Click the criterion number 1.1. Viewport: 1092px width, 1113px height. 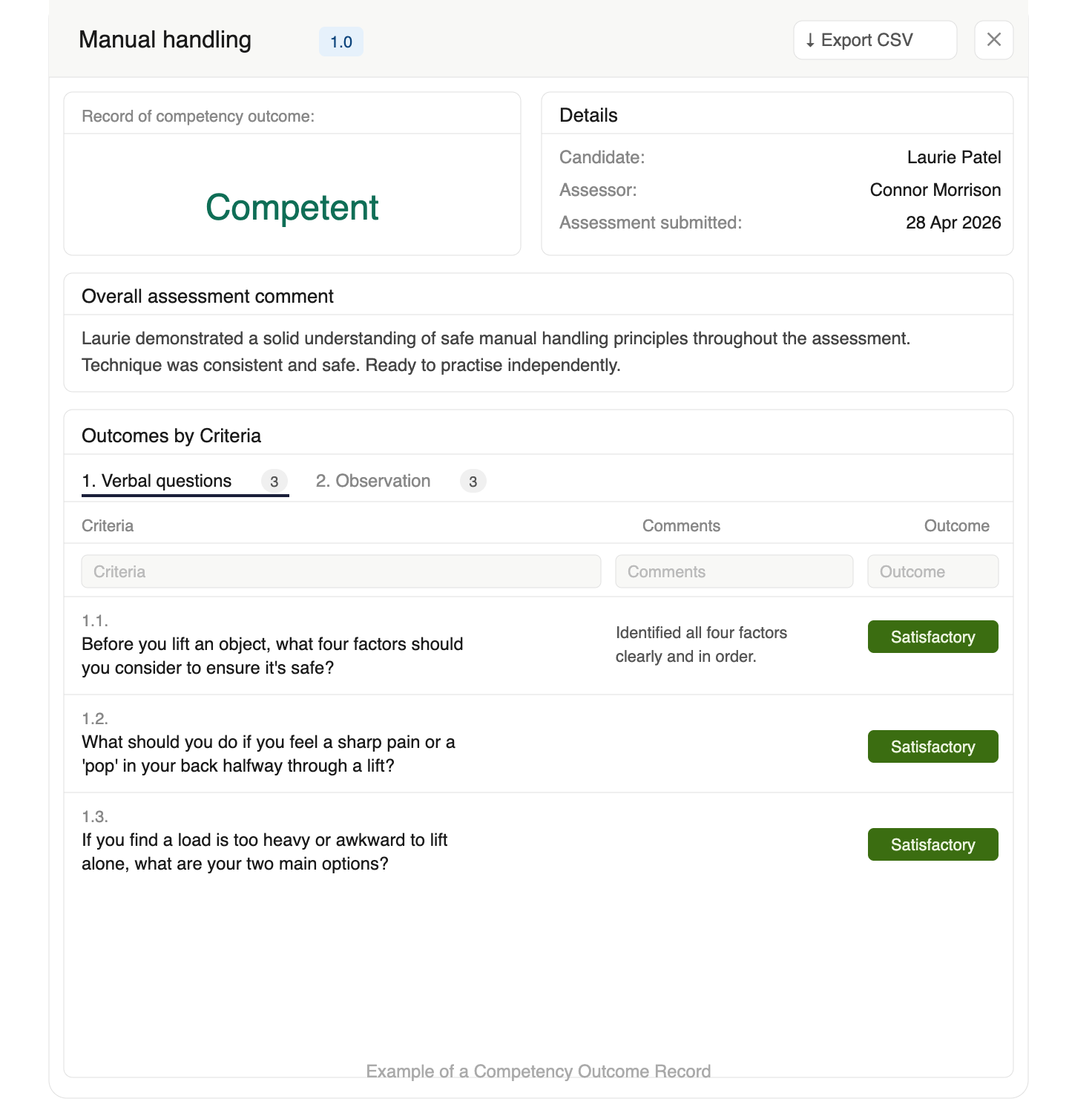click(95, 621)
